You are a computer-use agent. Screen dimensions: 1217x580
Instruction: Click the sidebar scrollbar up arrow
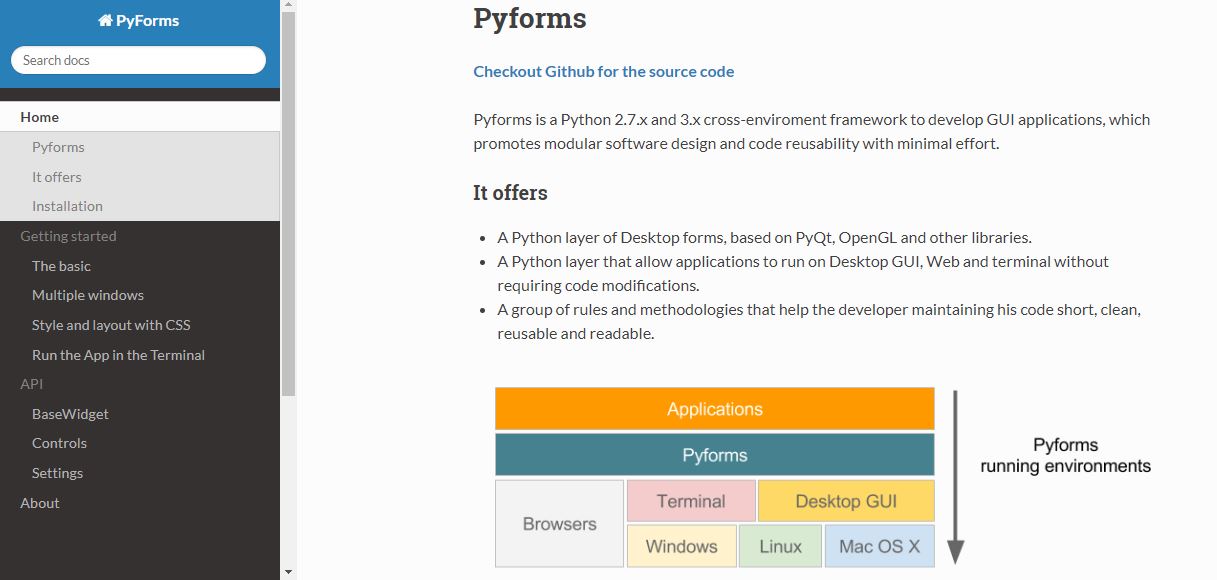tap(288, 7)
